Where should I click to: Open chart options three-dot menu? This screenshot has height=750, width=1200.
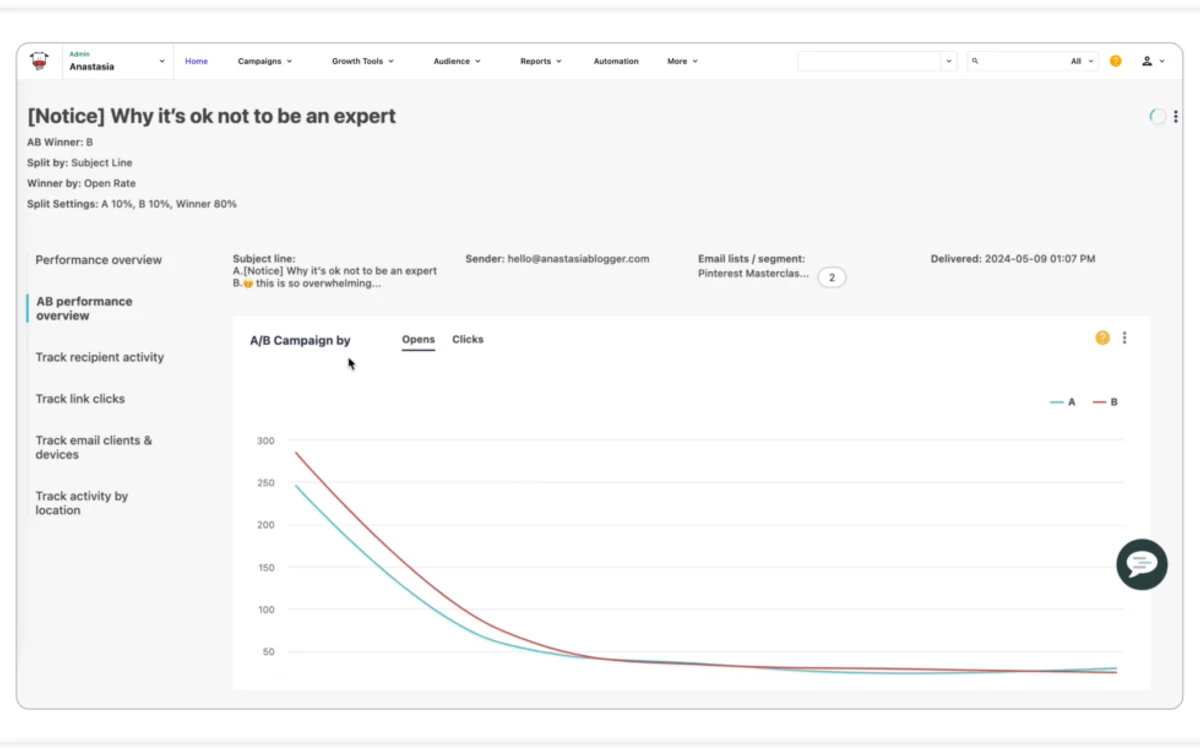(x=1124, y=338)
